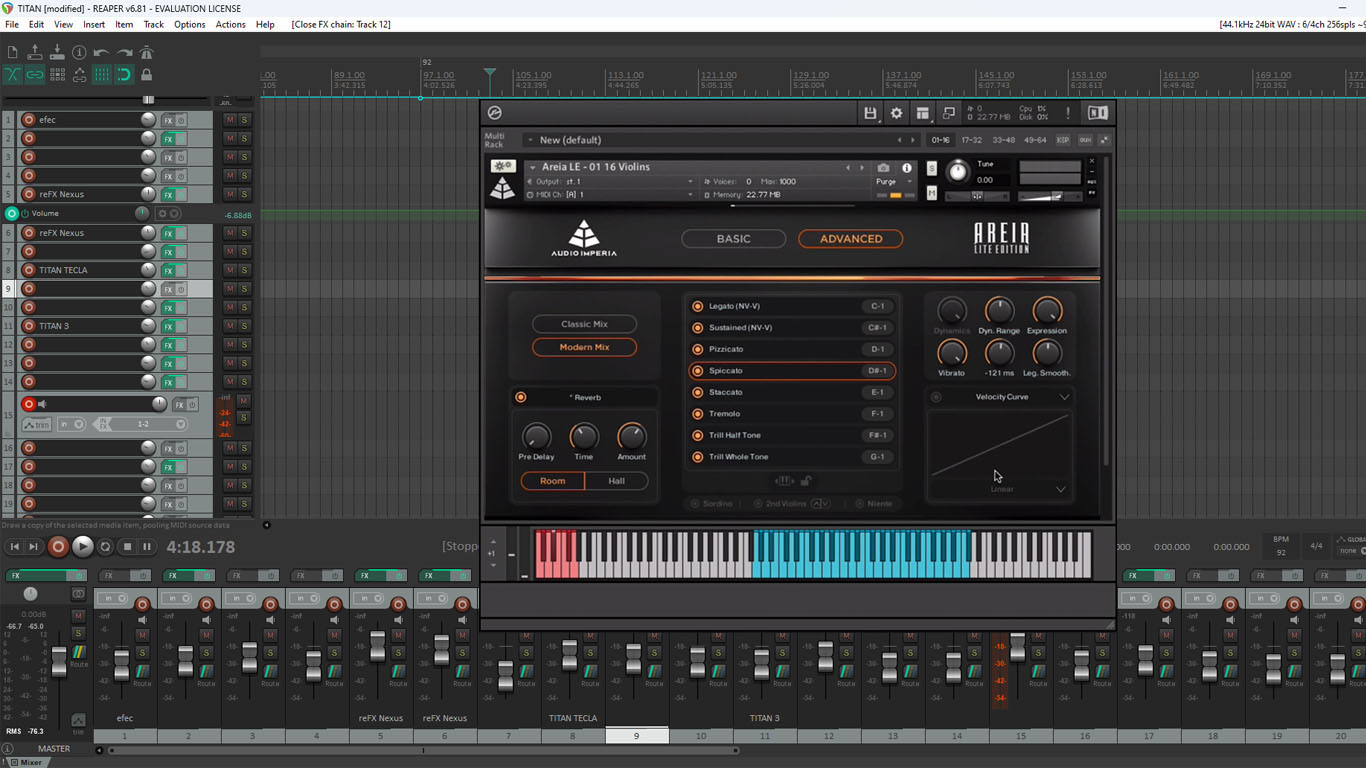Open Kontakt workspace layout icon
The height and width of the screenshot is (768, 1366).
coord(922,113)
